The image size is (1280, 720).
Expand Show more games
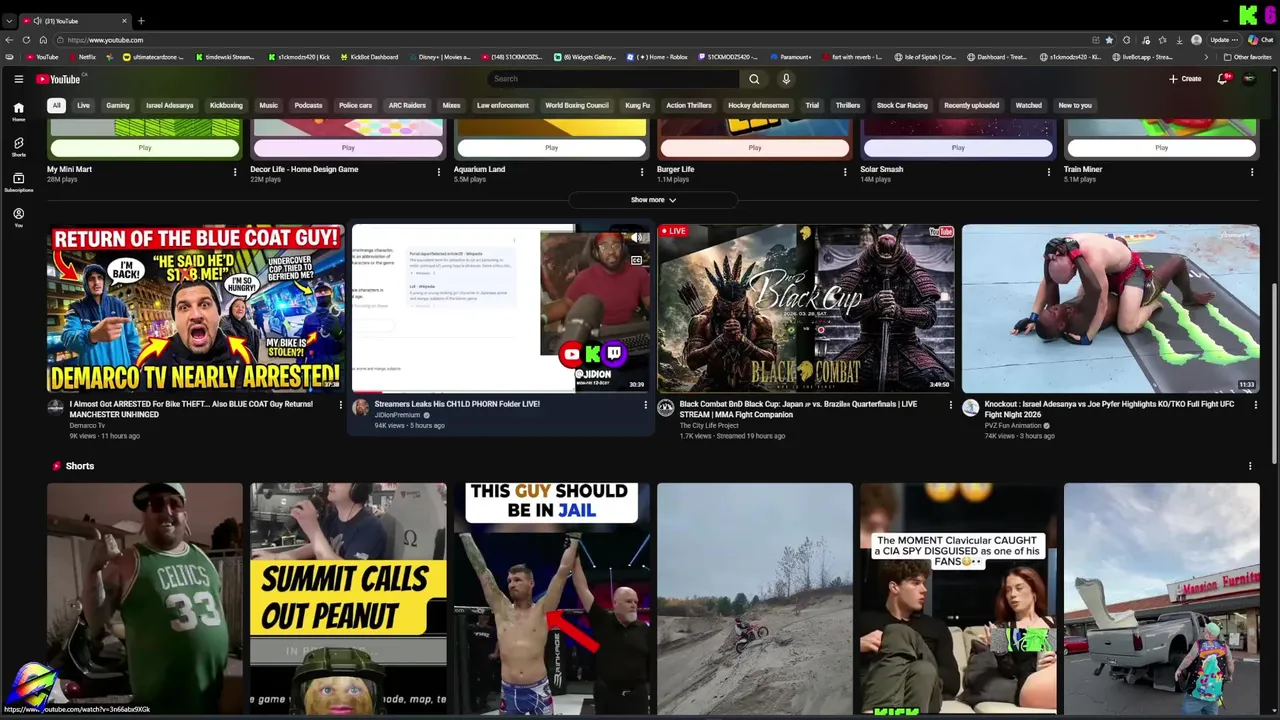(x=653, y=200)
